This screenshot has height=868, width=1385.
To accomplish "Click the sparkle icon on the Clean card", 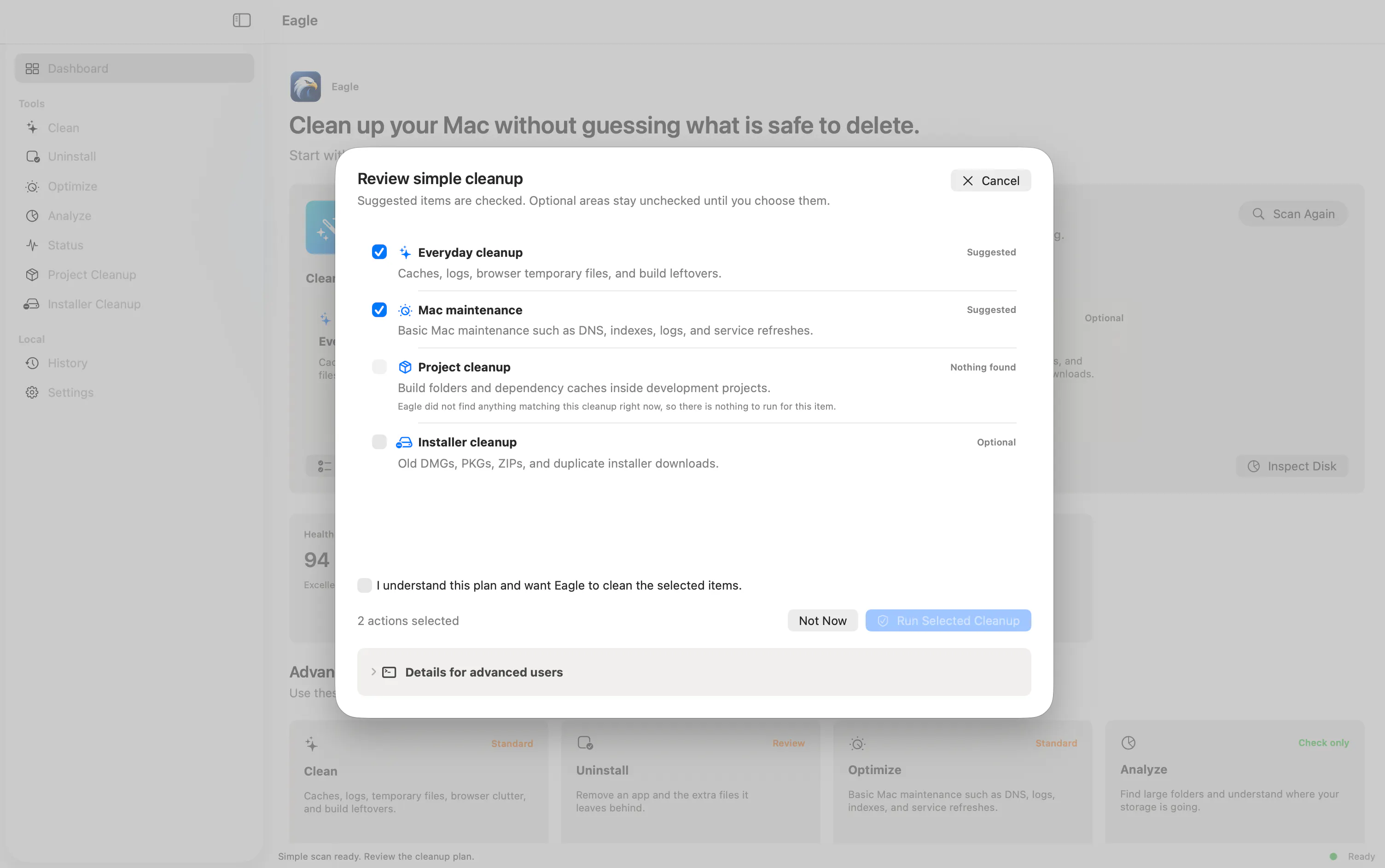I will coord(311,744).
